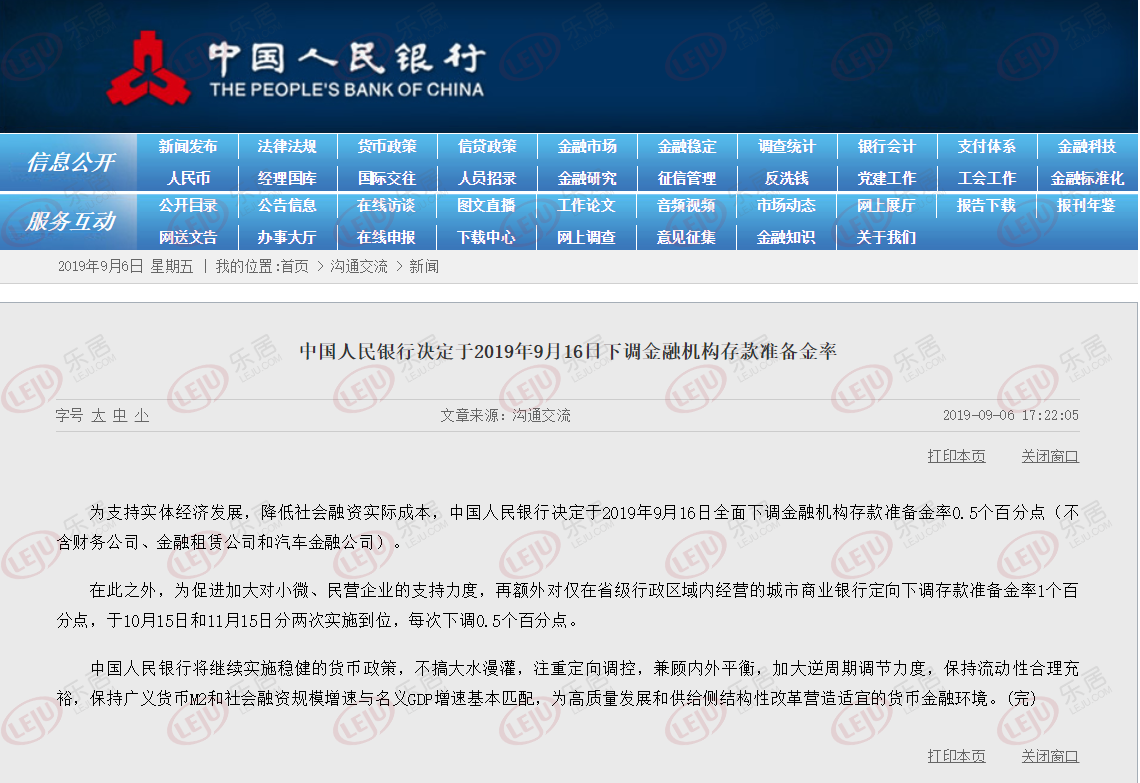Set font size to 小

[142, 416]
